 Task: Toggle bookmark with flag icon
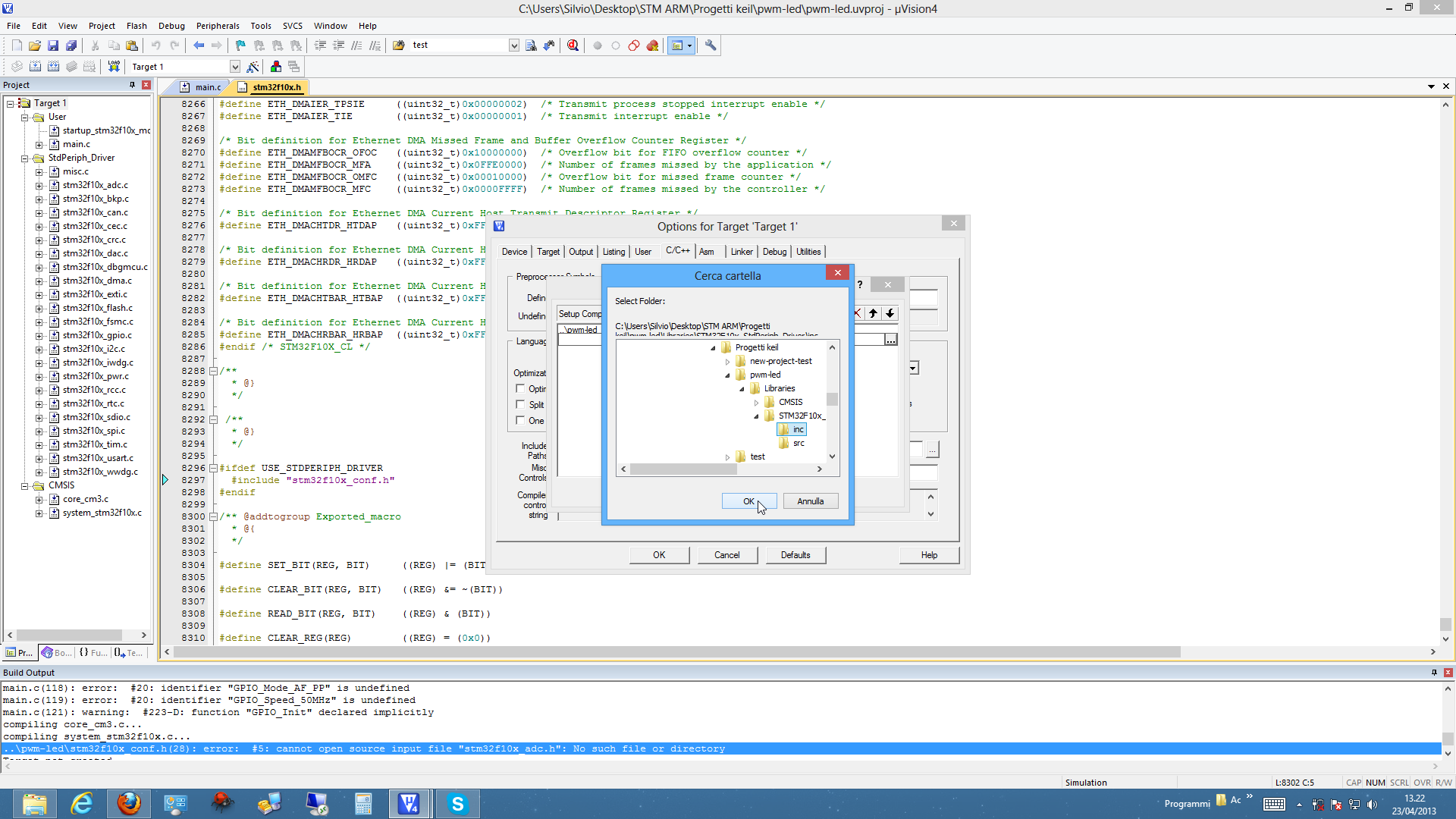(x=240, y=45)
